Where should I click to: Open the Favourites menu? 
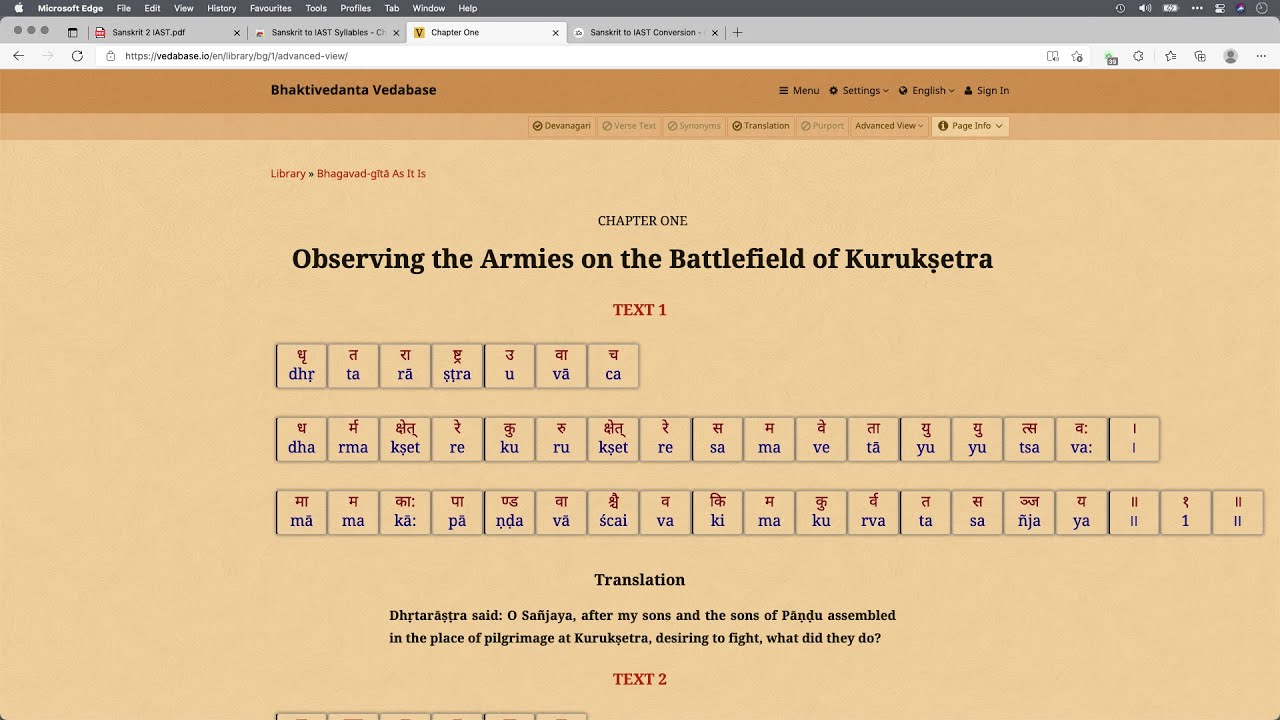coord(270,8)
